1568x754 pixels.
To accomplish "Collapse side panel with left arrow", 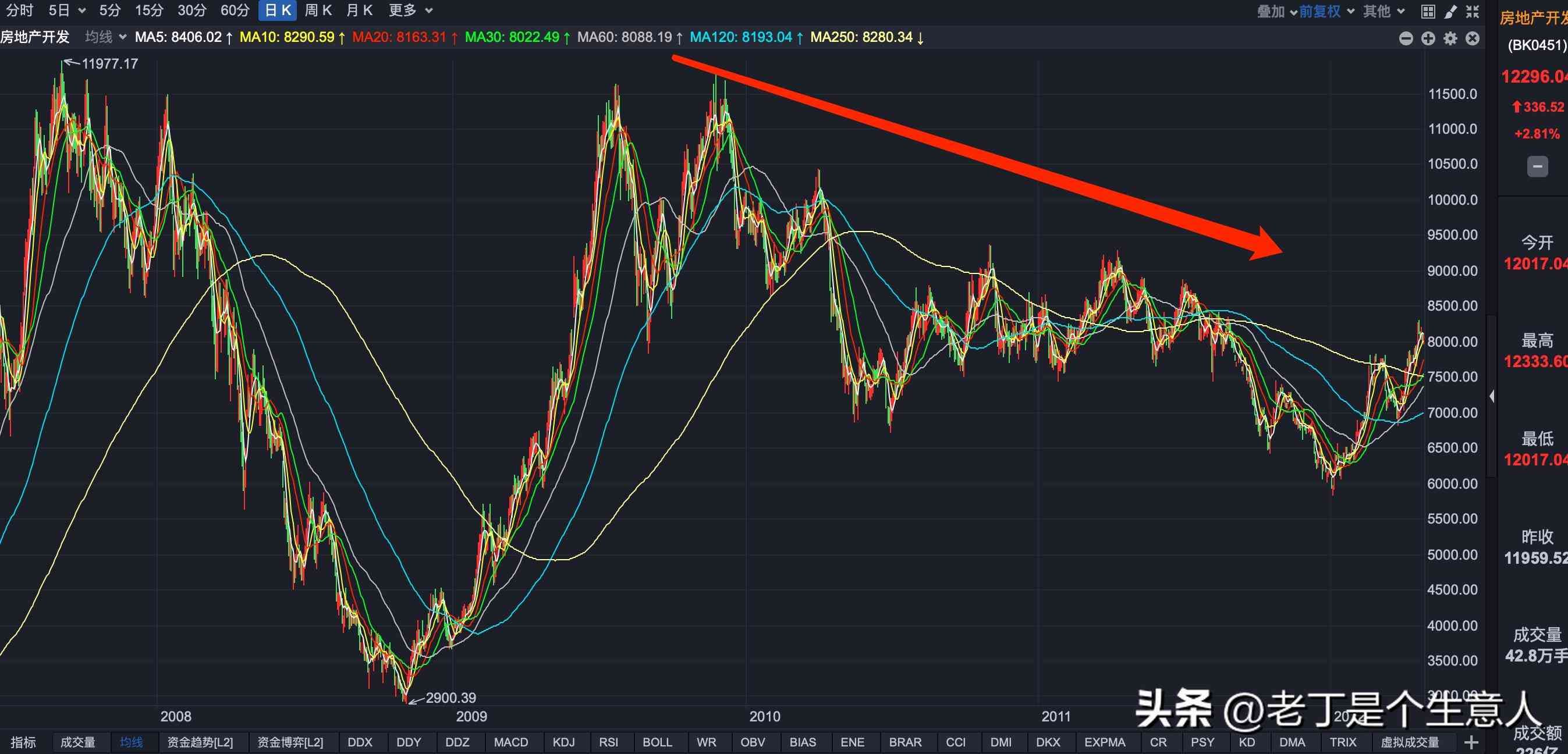I will tap(1492, 396).
